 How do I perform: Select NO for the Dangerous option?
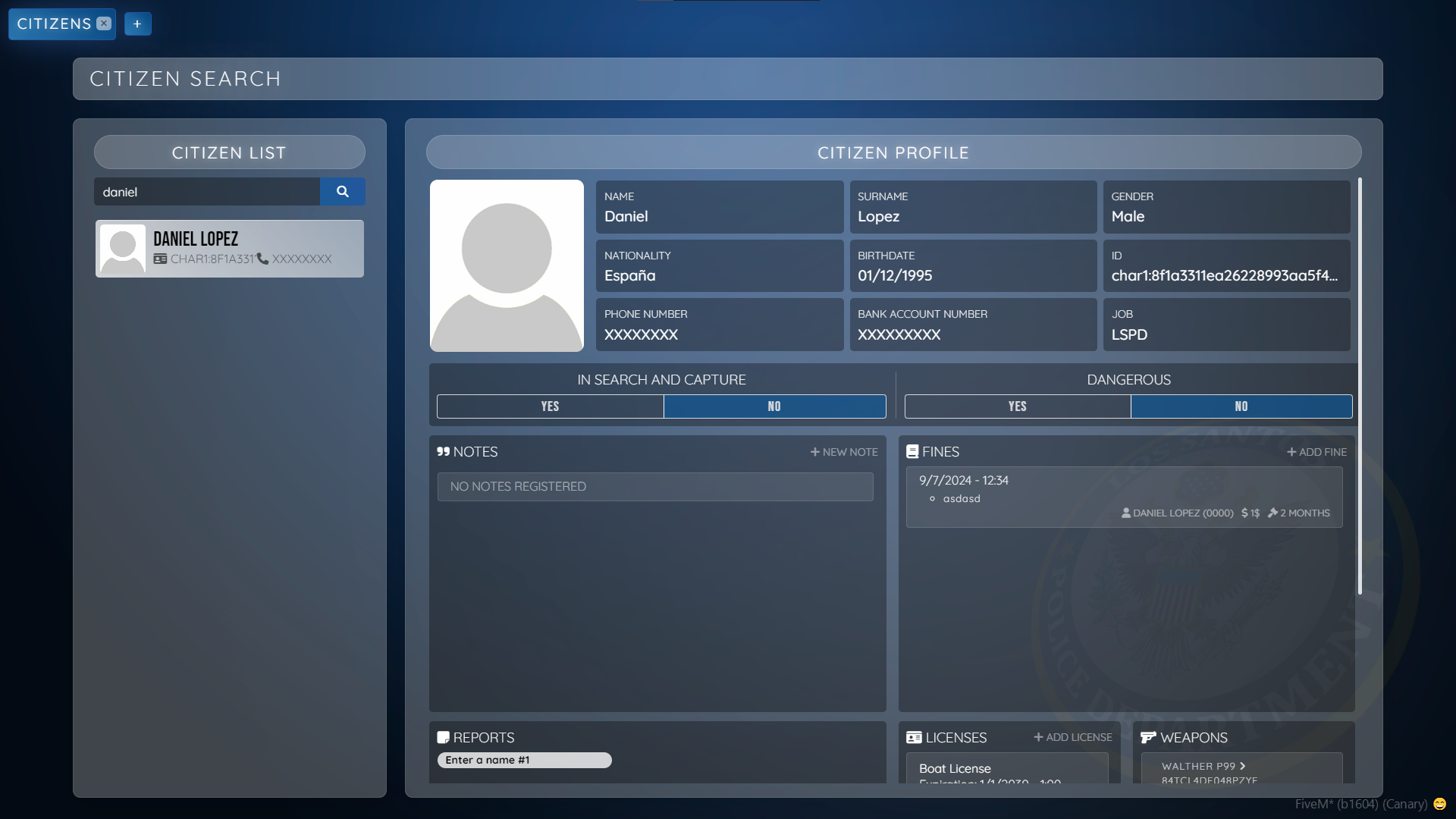pos(1241,406)
